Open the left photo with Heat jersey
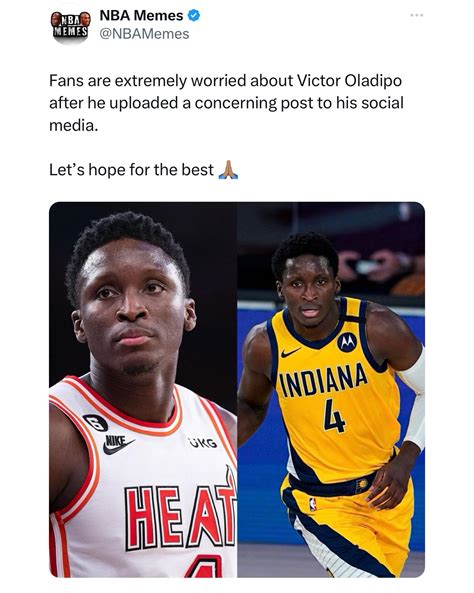Screen dimensions: 474x593 [x=143, y=390]
